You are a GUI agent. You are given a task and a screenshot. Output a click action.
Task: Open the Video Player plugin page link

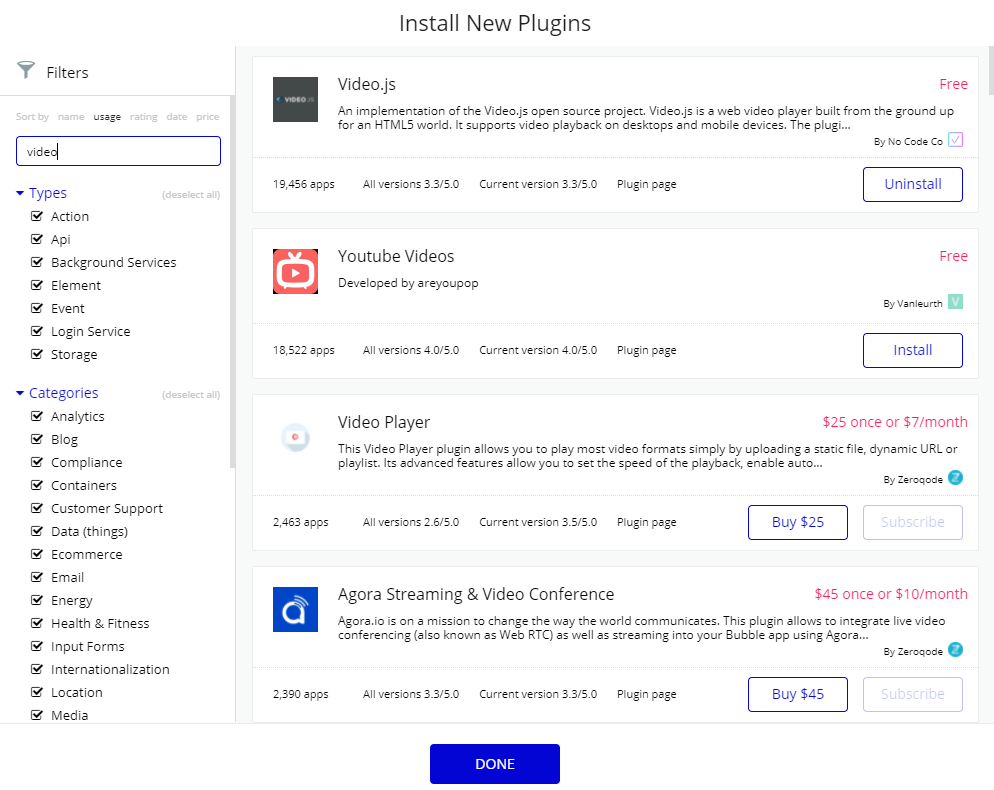click(x=647, y=522)
